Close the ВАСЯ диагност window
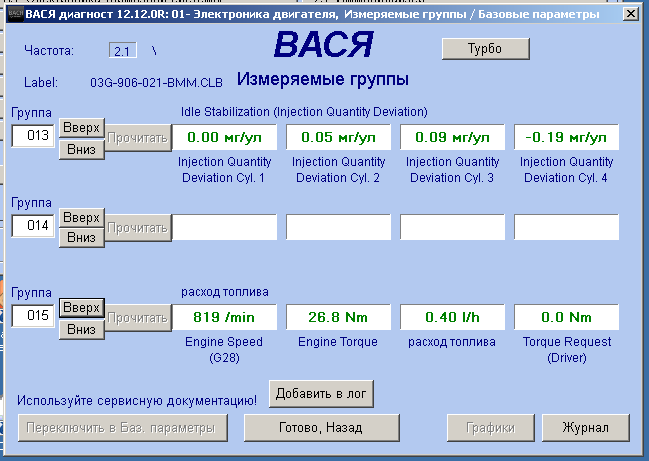649x461 pixels. 628,14
